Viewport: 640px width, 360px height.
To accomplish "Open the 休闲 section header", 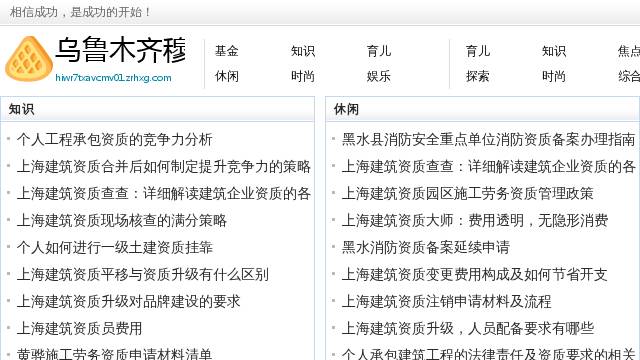I will (x=346, y=109).
